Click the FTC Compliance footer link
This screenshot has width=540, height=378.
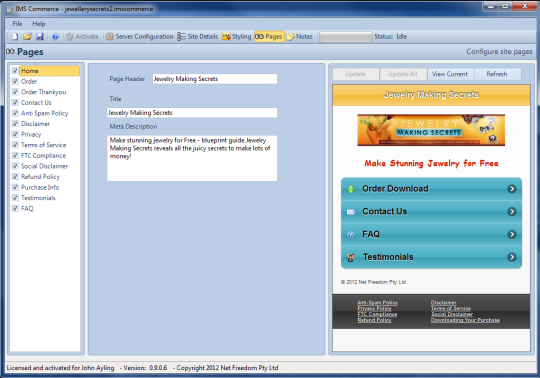pyautogui.click(x=377, y=314)
